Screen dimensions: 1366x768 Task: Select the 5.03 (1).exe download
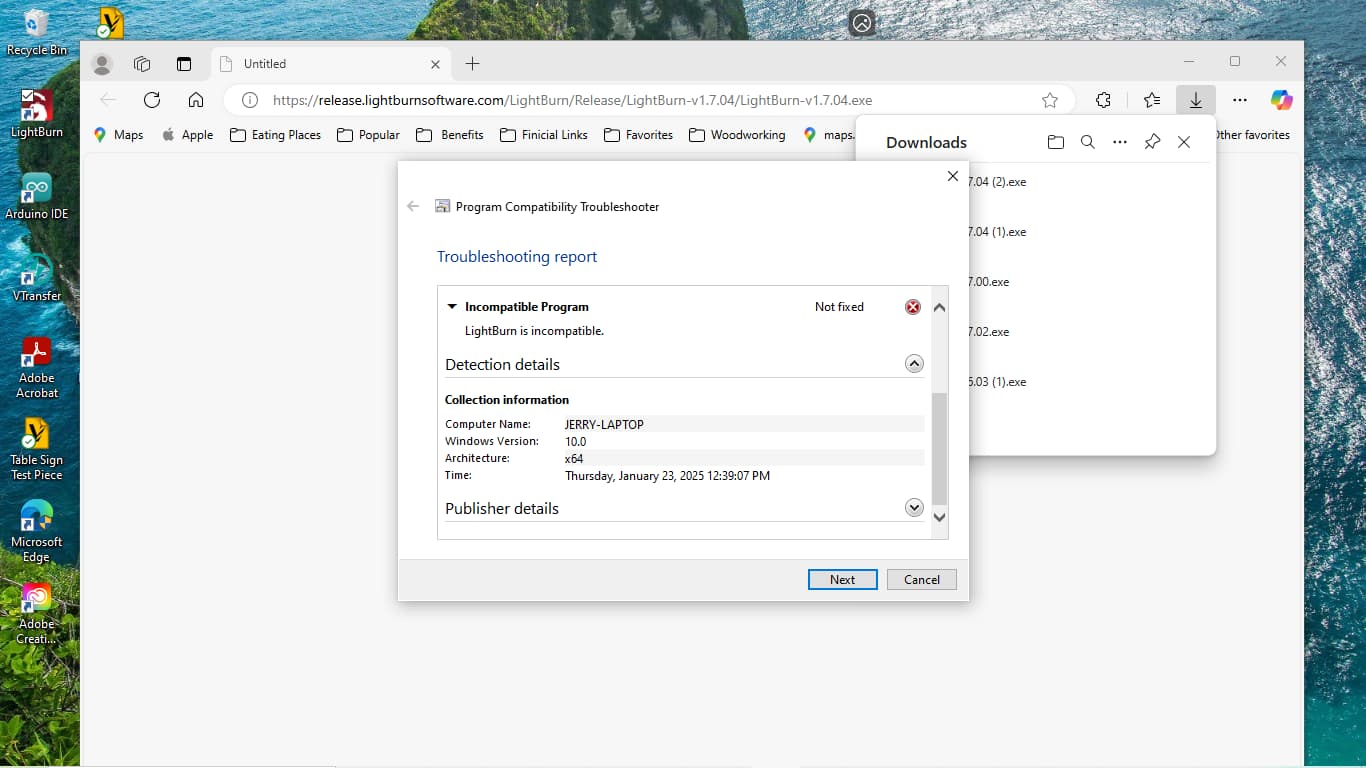[997, 382]
